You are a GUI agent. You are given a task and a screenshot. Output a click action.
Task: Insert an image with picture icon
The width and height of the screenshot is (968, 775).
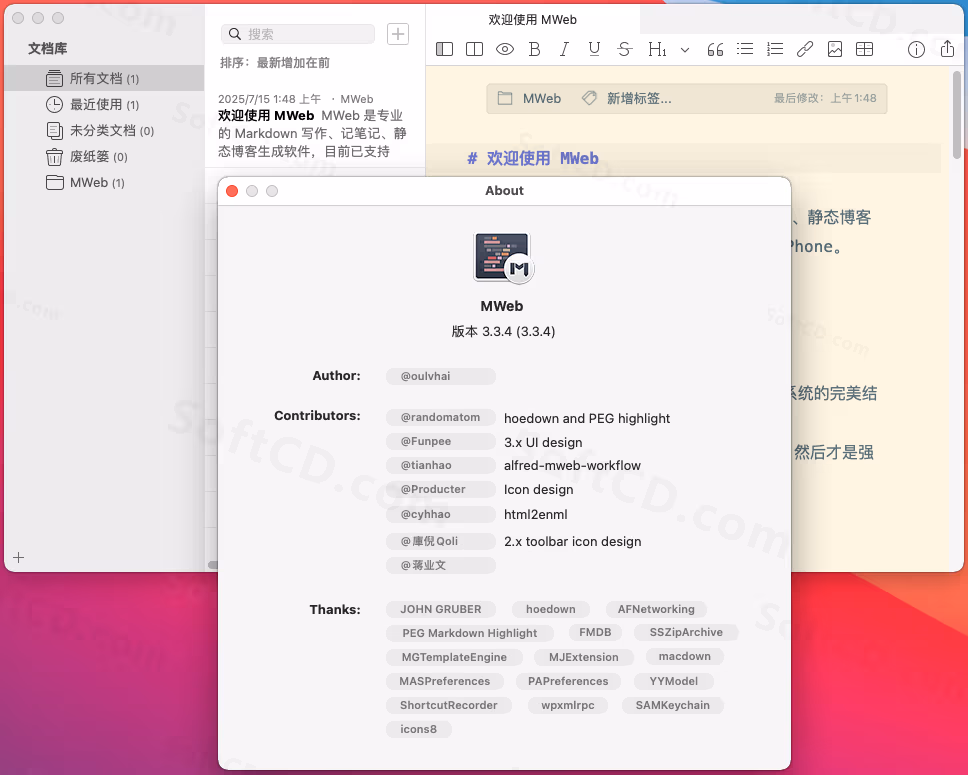(835, 49)
